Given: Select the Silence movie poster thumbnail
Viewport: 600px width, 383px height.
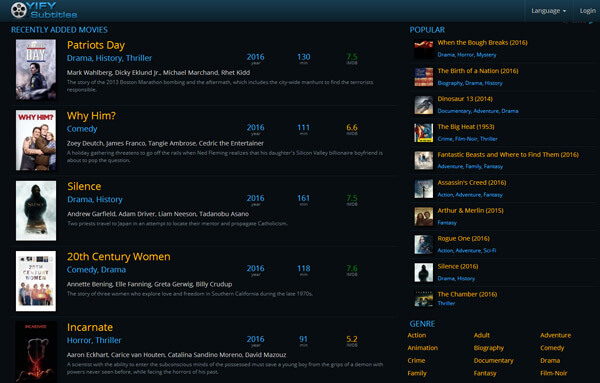Looking at the screenshot, I should tap(36, 211).
